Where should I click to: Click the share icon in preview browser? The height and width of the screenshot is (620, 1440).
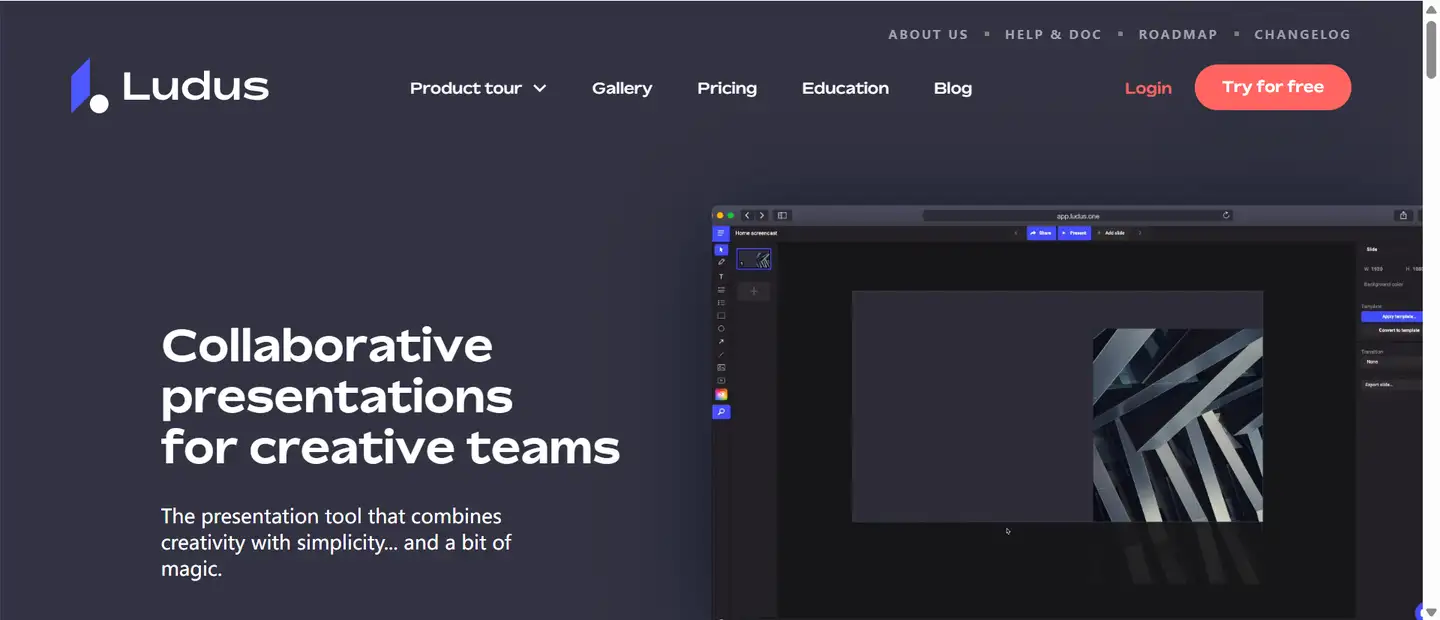(1404, 215)
